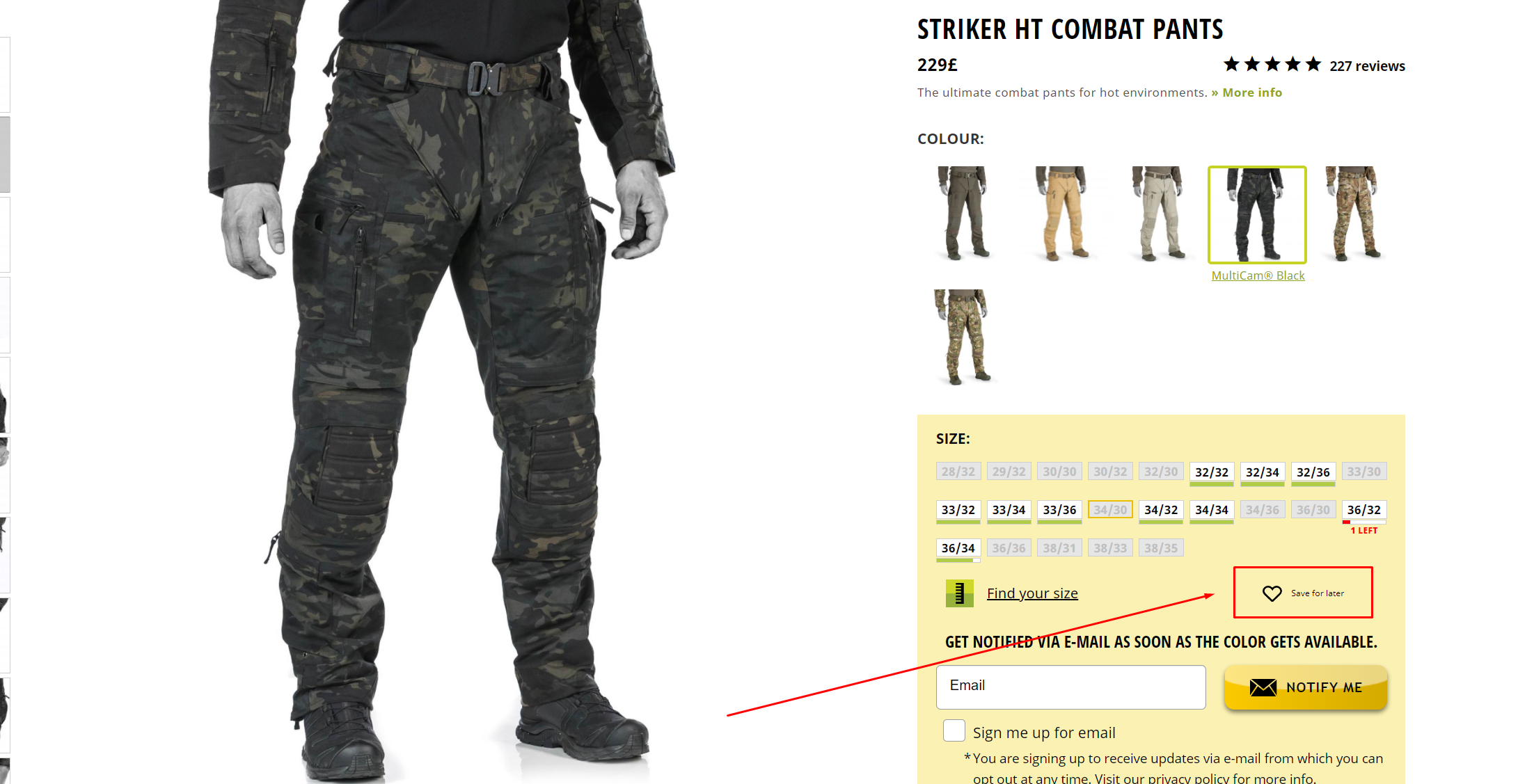Select the light stone grey pants swatch
Viewport: 1518px width, 784px height.
point(1160,214)
